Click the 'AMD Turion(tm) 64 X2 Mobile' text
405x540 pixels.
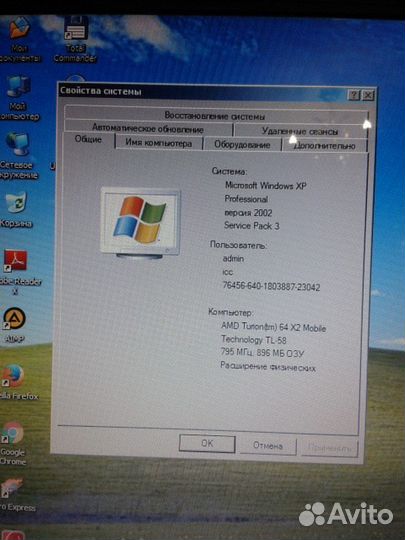(x=273, y=327)
